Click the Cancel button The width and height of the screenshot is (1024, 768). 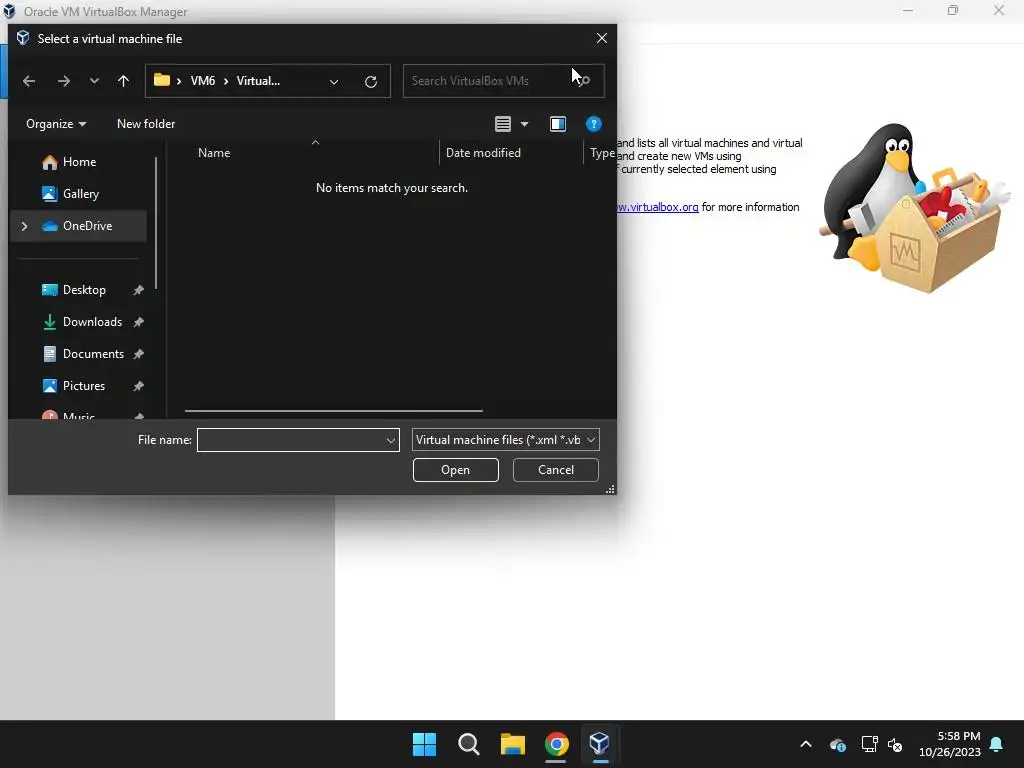(556, 470)
